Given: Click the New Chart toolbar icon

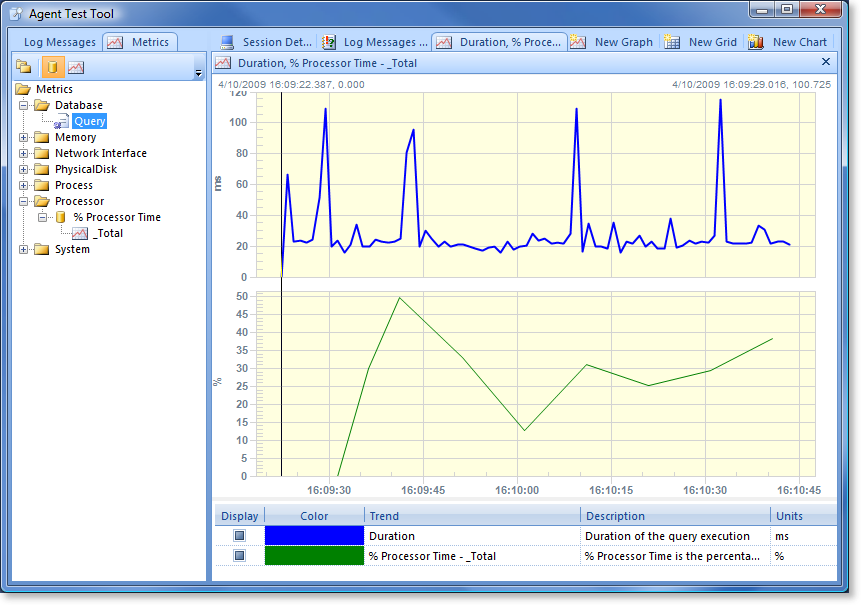Looking at the screenshot, I should 756,42.
